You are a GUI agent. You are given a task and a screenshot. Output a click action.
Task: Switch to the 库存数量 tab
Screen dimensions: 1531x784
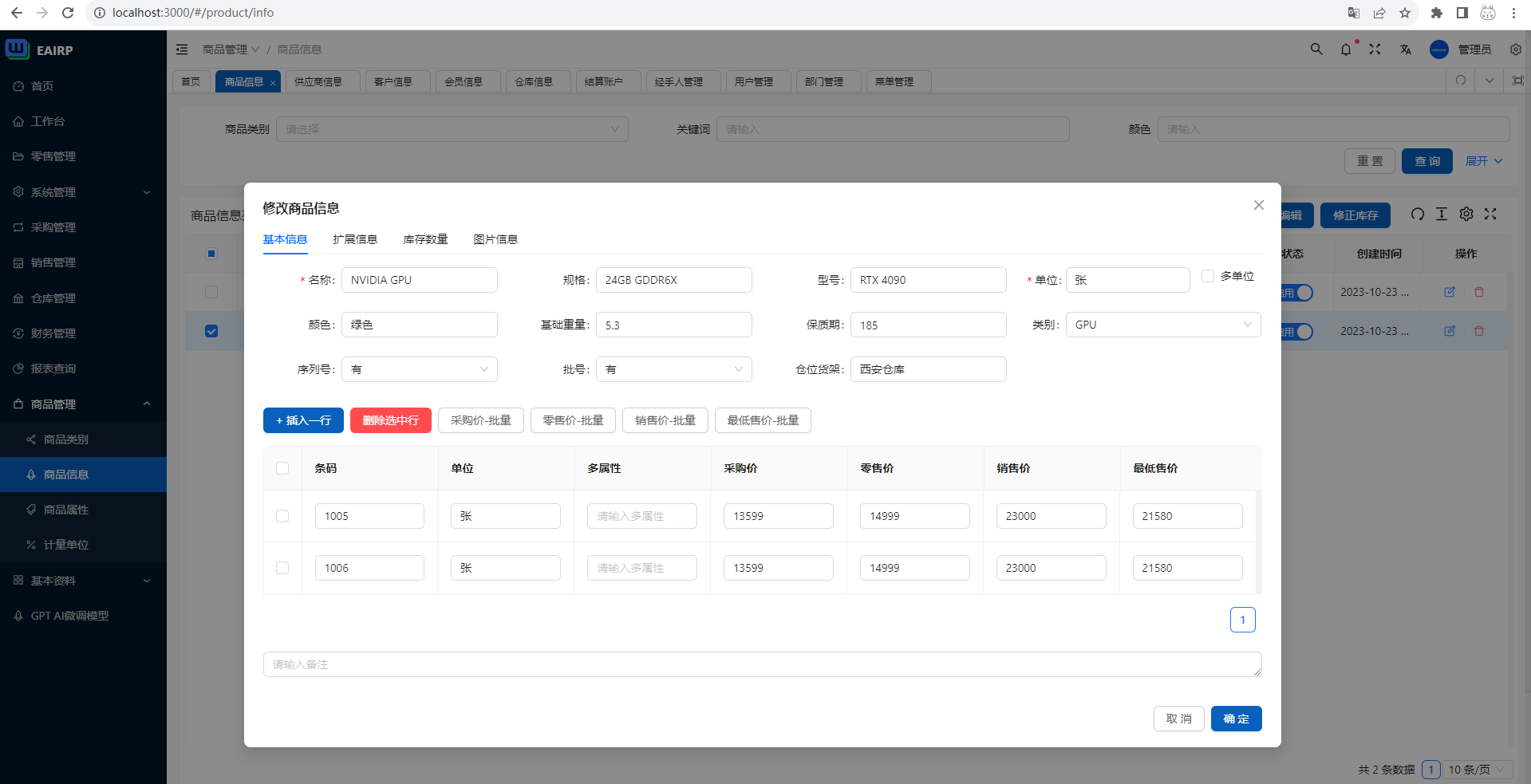[425, 239]
